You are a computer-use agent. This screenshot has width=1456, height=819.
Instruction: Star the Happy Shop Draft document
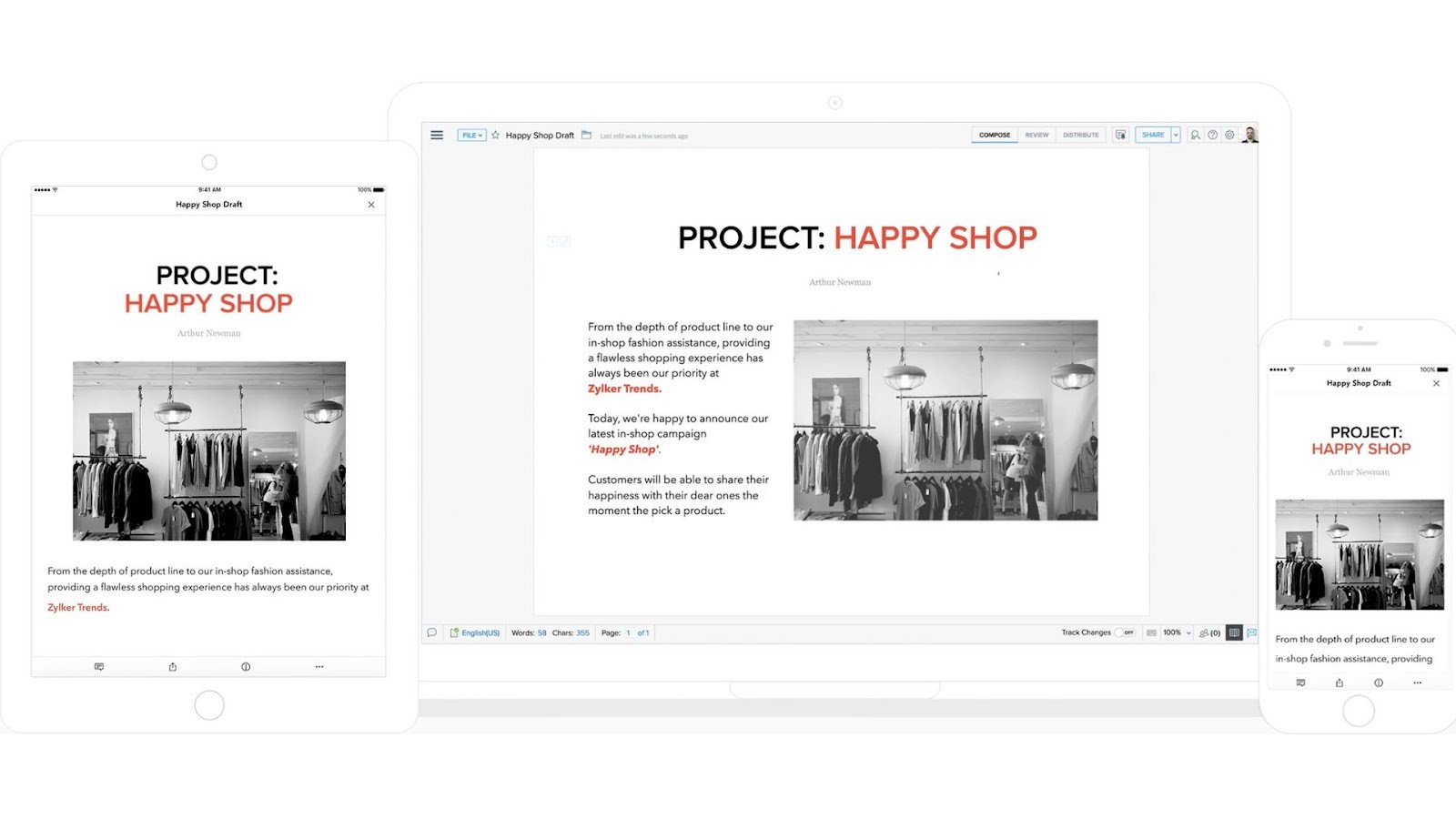(x=494, y=135)
